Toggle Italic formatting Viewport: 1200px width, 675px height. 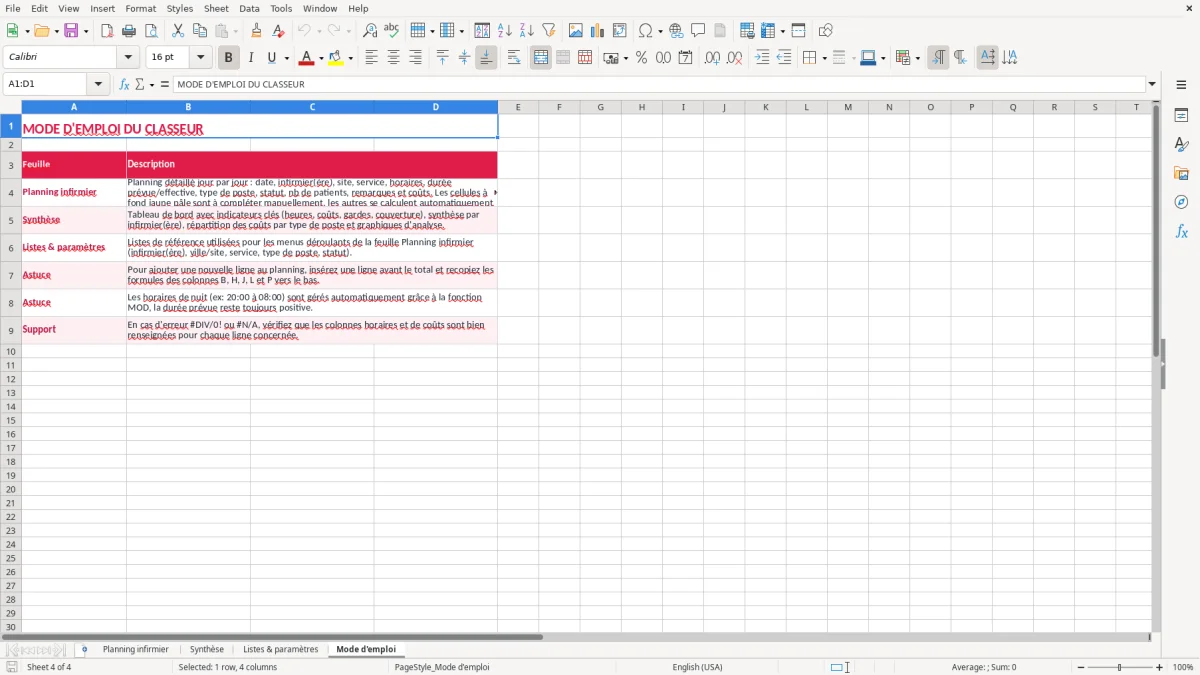tap(251, 58)
